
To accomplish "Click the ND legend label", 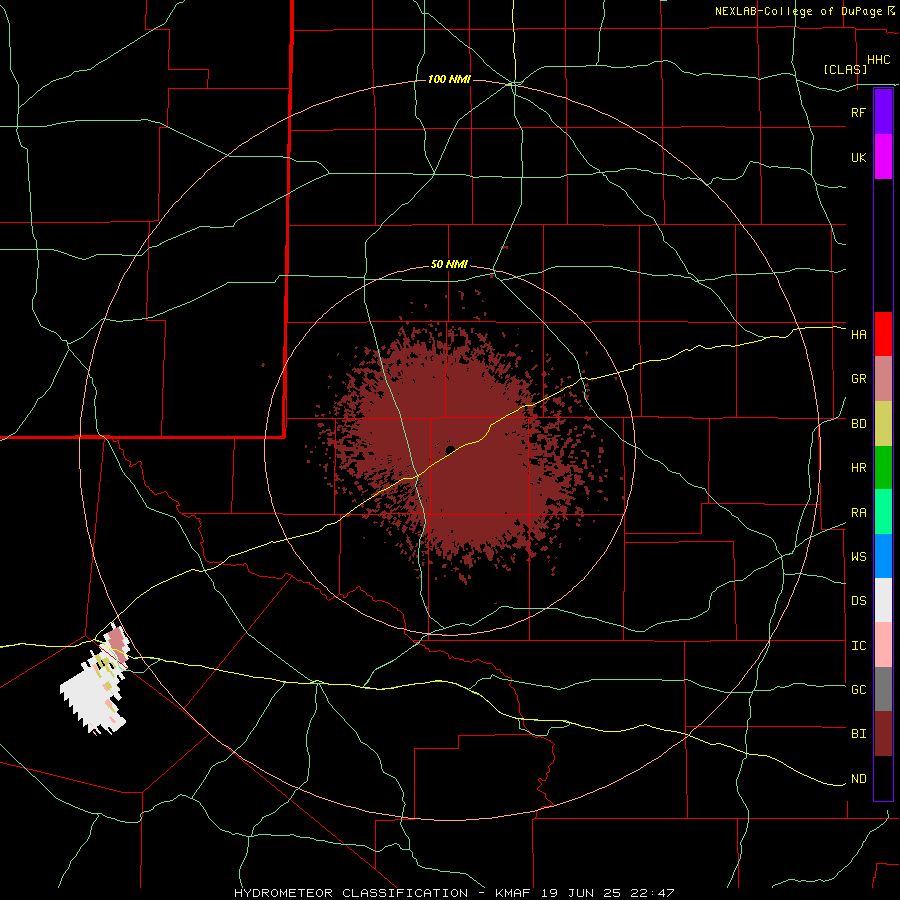I will click(x=858, y=779).
